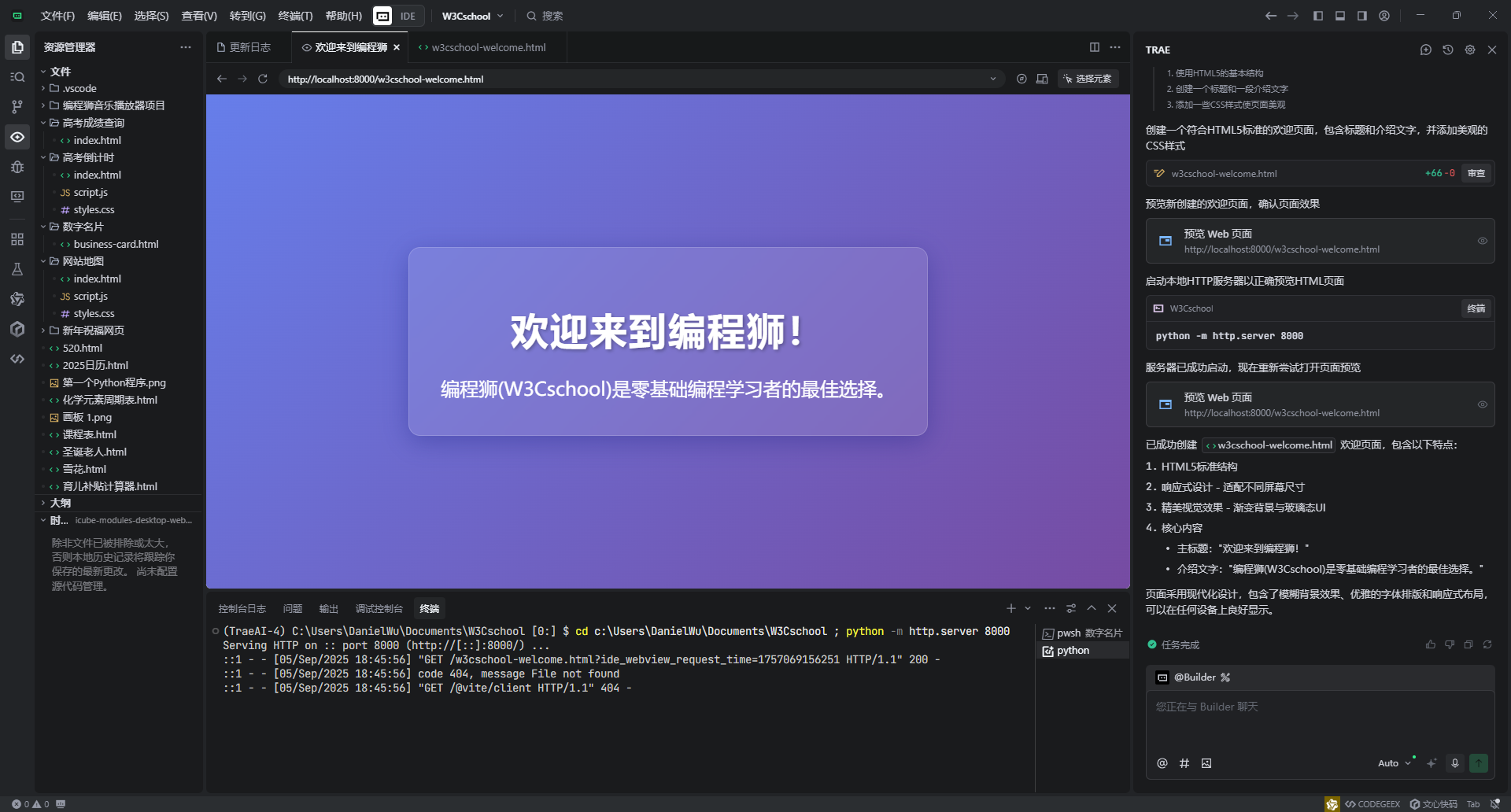Toggle eye icon on second 预览 Web 页面 card

pyautogui.click(x=1483, y=404)
